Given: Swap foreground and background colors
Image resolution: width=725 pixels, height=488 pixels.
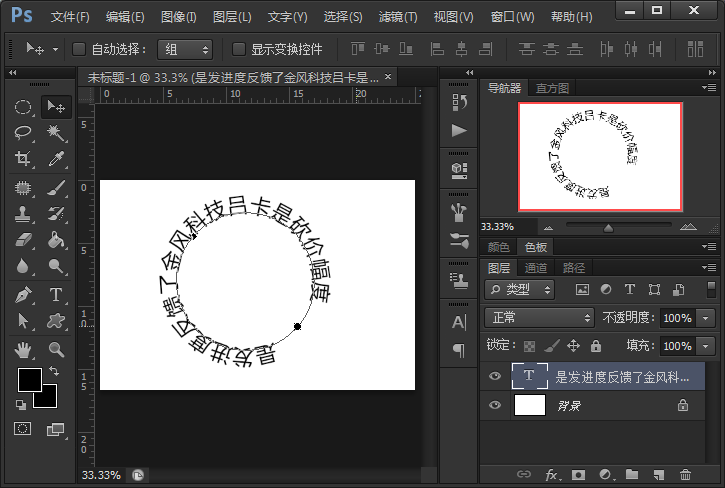Looking at the screenshot, I should tap(54, 371).
